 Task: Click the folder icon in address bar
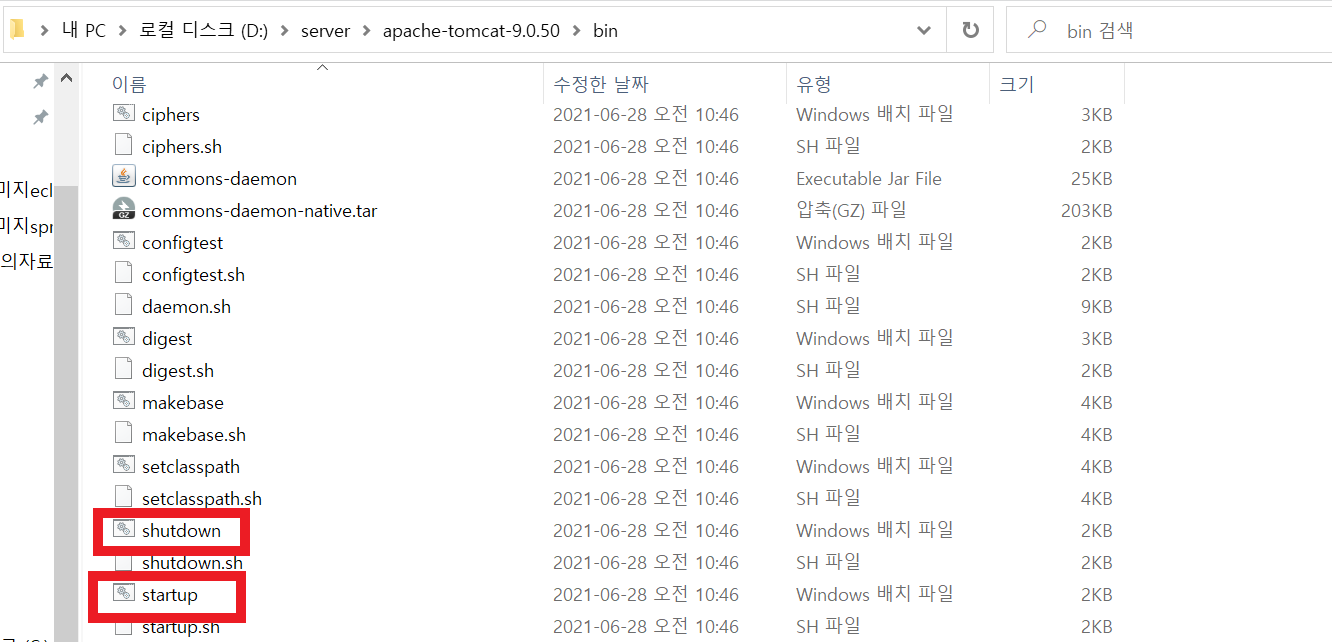pyautogui.click(x=16, y=30)
